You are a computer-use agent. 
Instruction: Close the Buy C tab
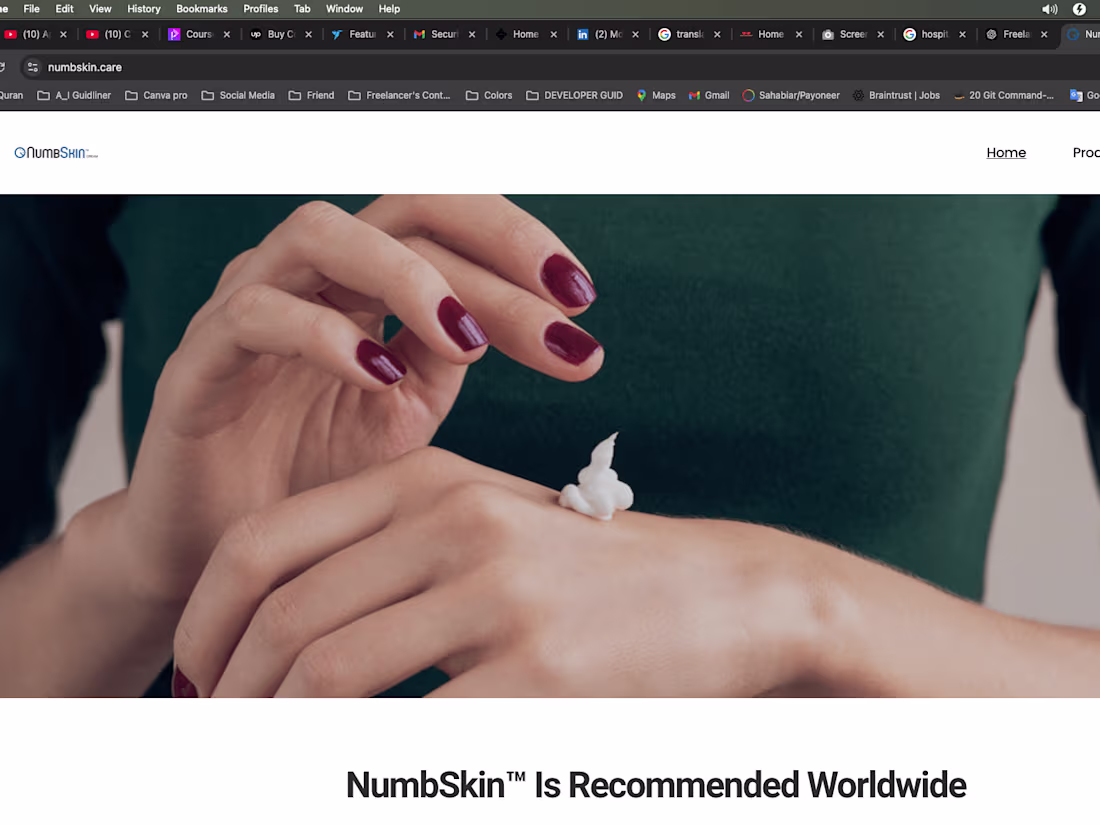[x=309, y=34]
